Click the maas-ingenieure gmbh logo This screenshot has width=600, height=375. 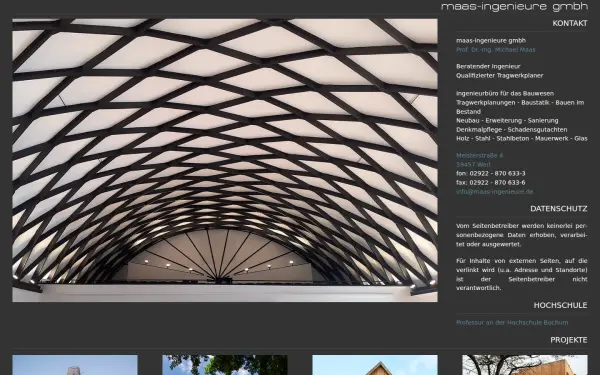pyautogui.click(x=514, y=7)
